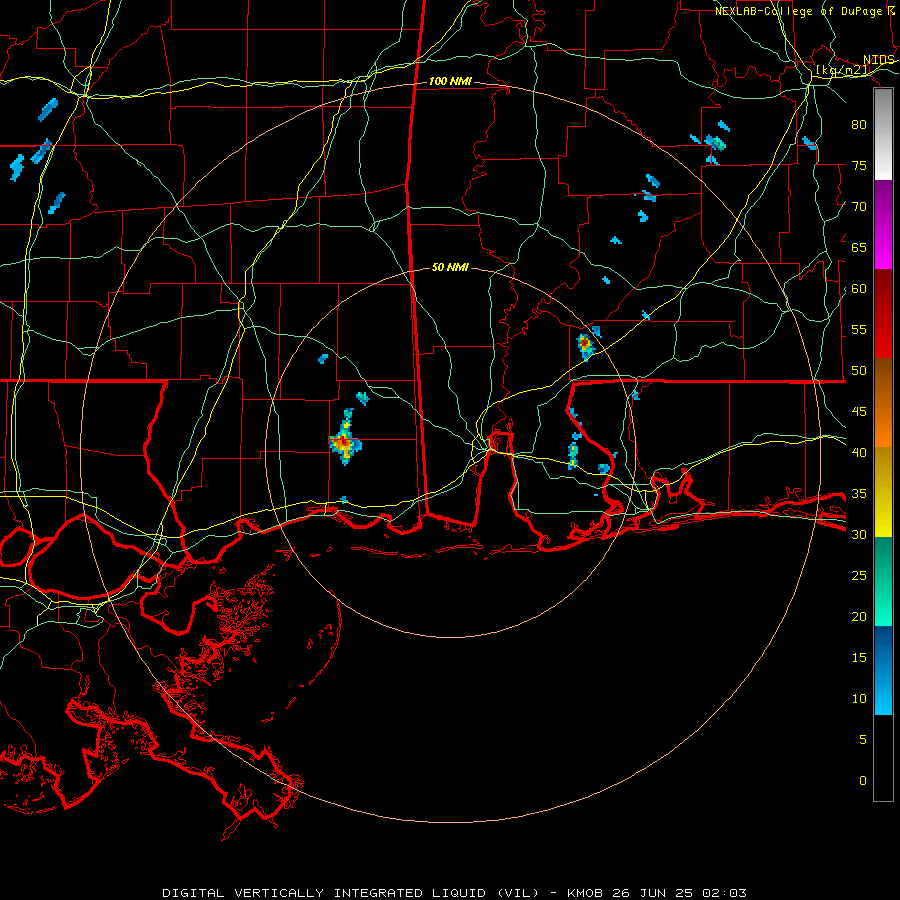Click the 55 value on the VIL scale

[859, 329]
